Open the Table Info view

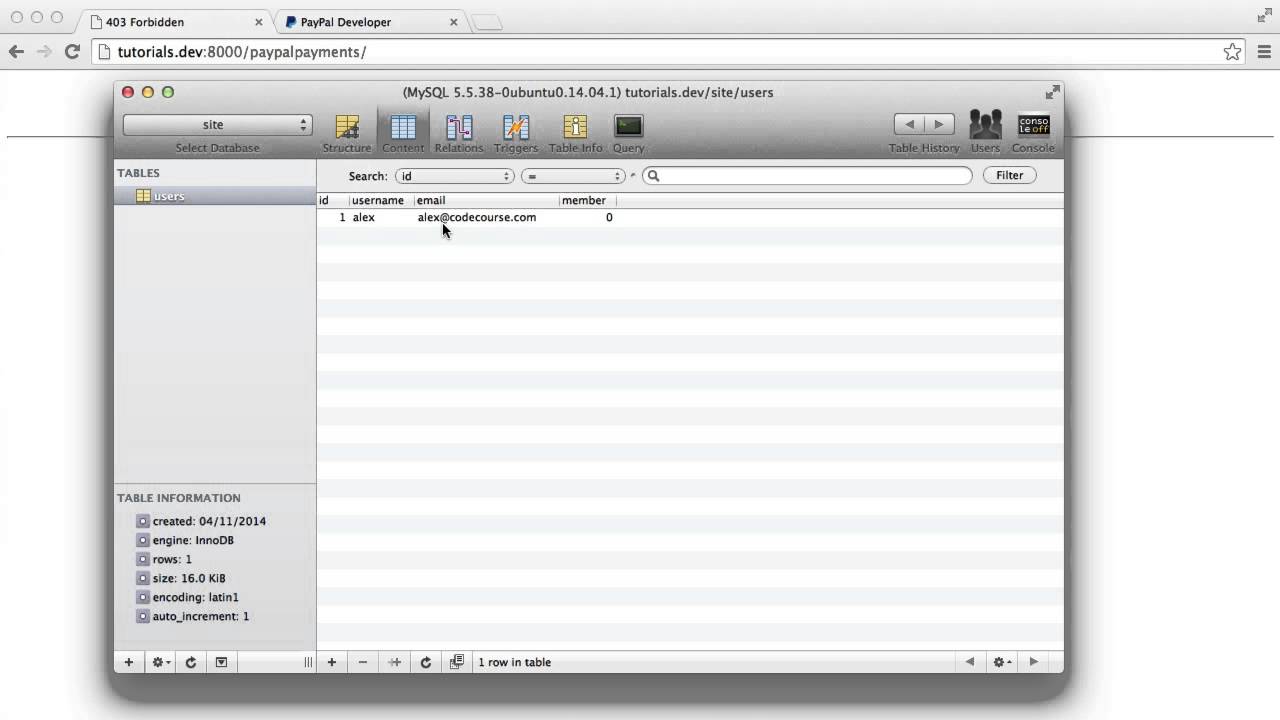tap(576, 133)
